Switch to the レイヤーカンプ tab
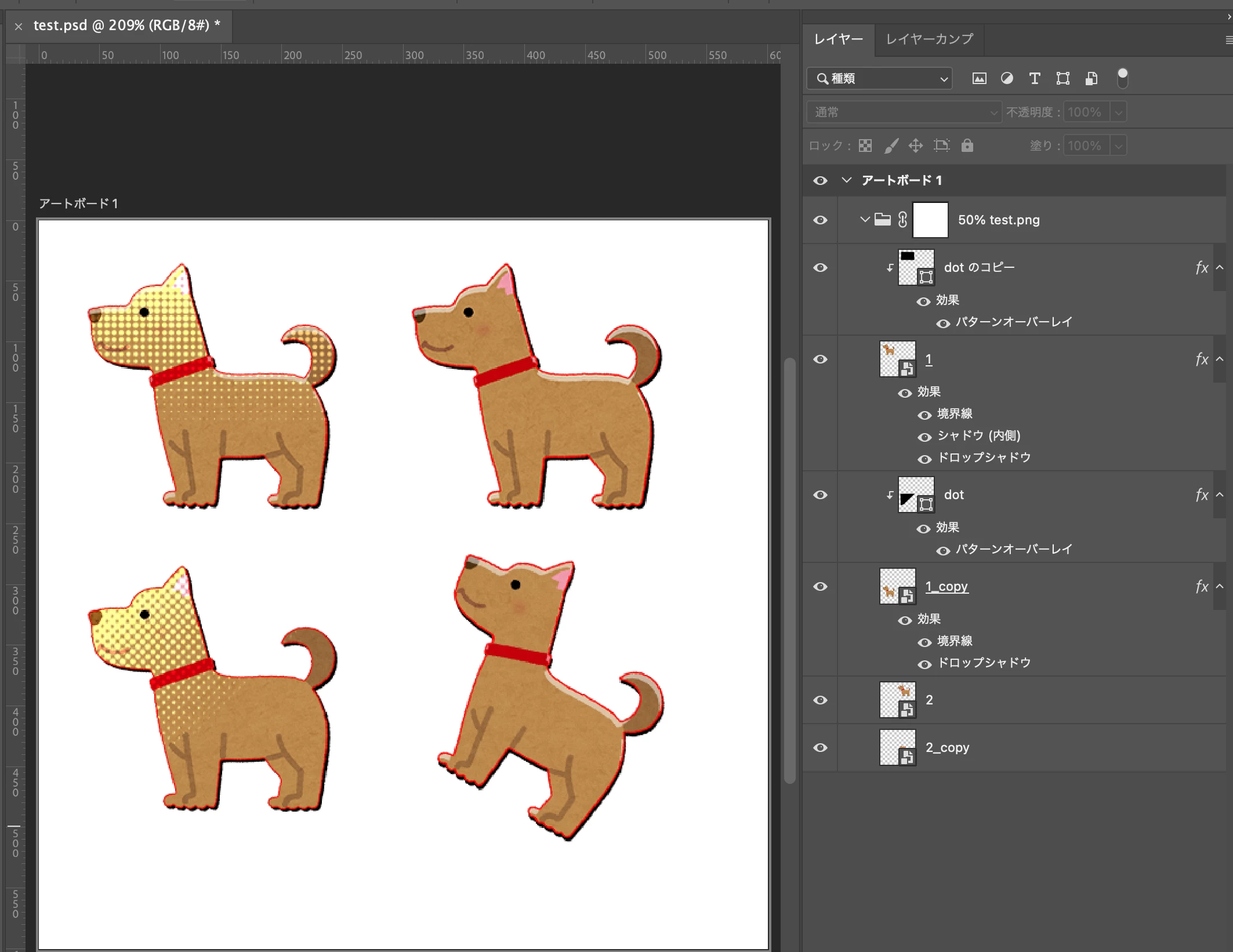This screenshot has width=1233, height=952. point(929,39)
